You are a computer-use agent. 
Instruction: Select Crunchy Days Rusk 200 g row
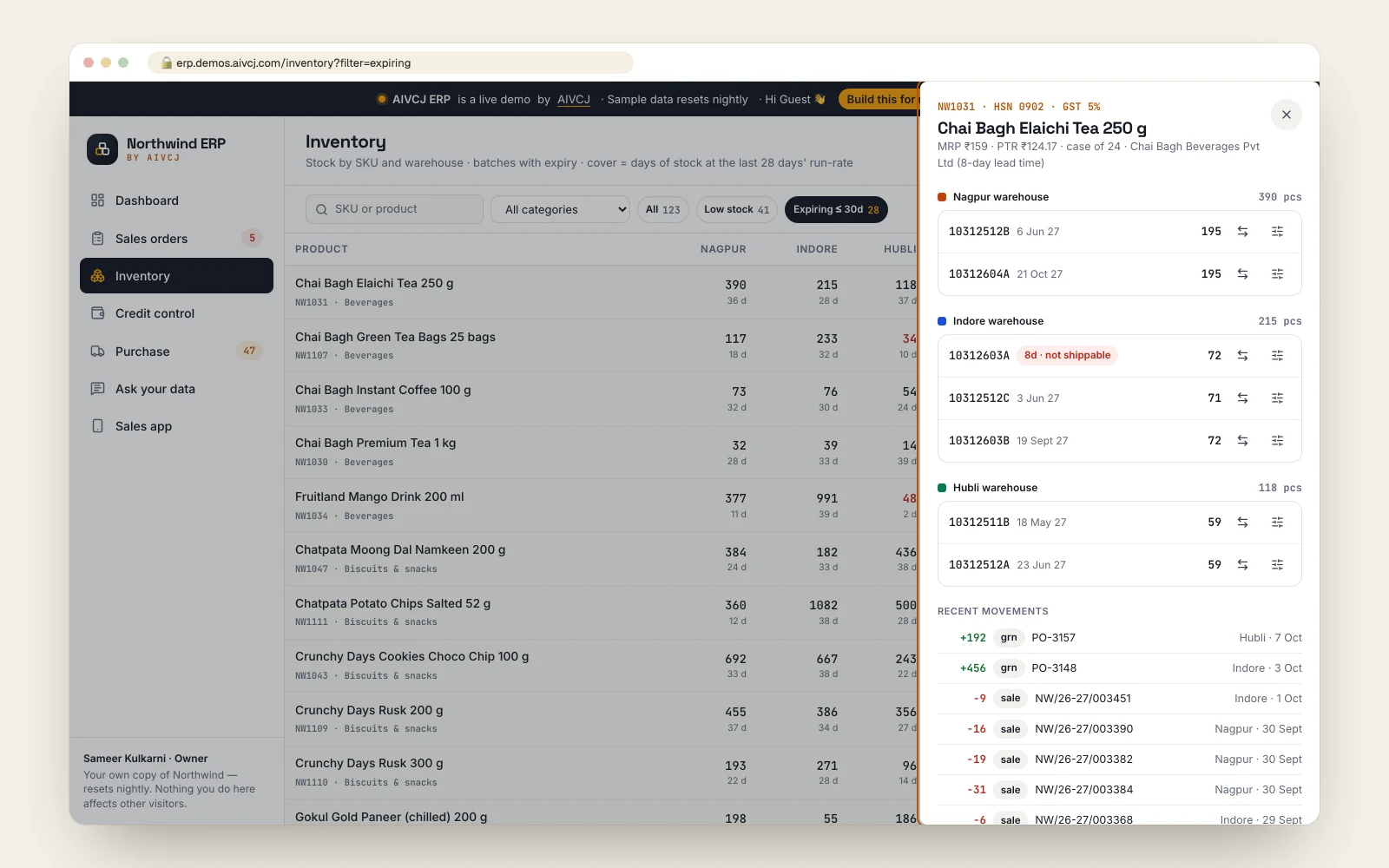[x=602, y=720]
